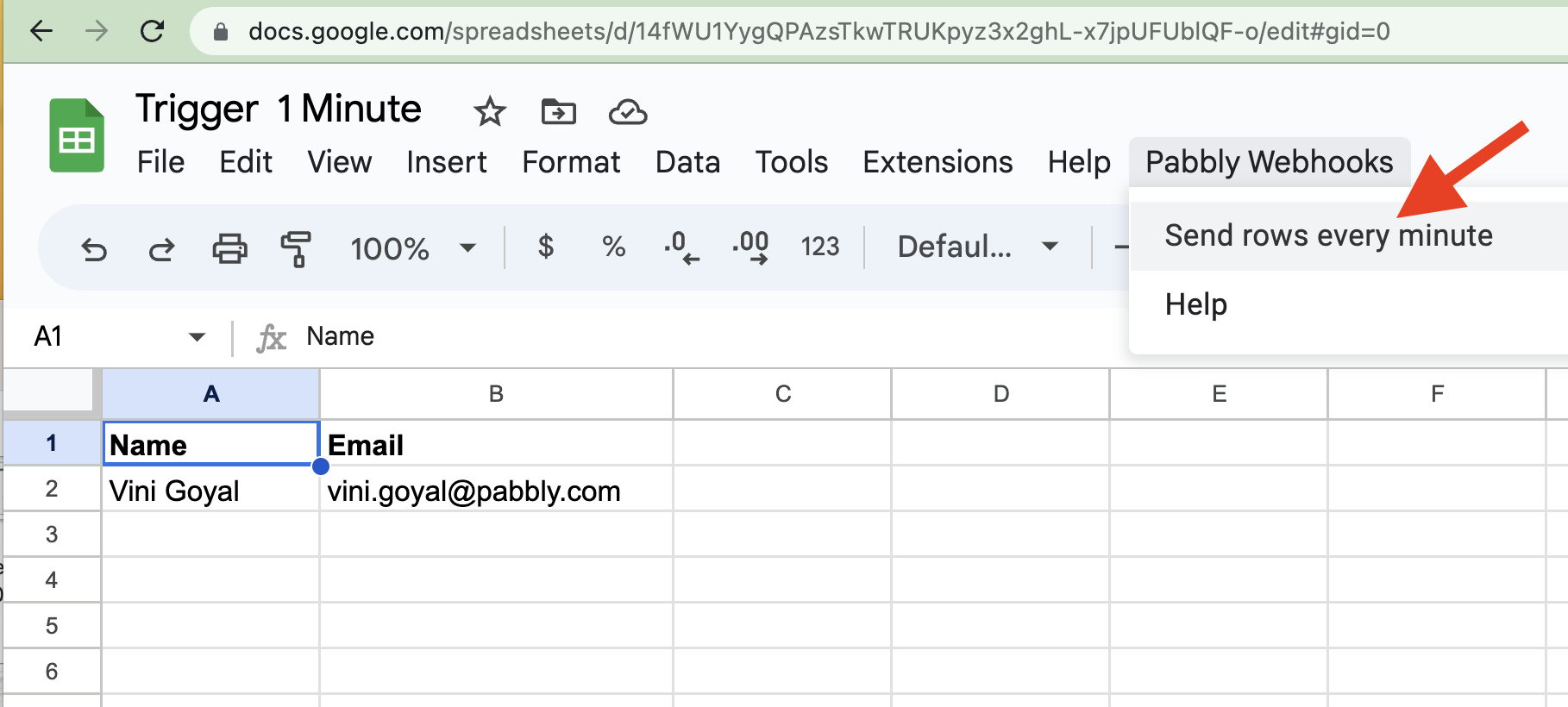
Task: Choose Help in Pabbly Webhooks dropdown
Action: (1348, 304)
